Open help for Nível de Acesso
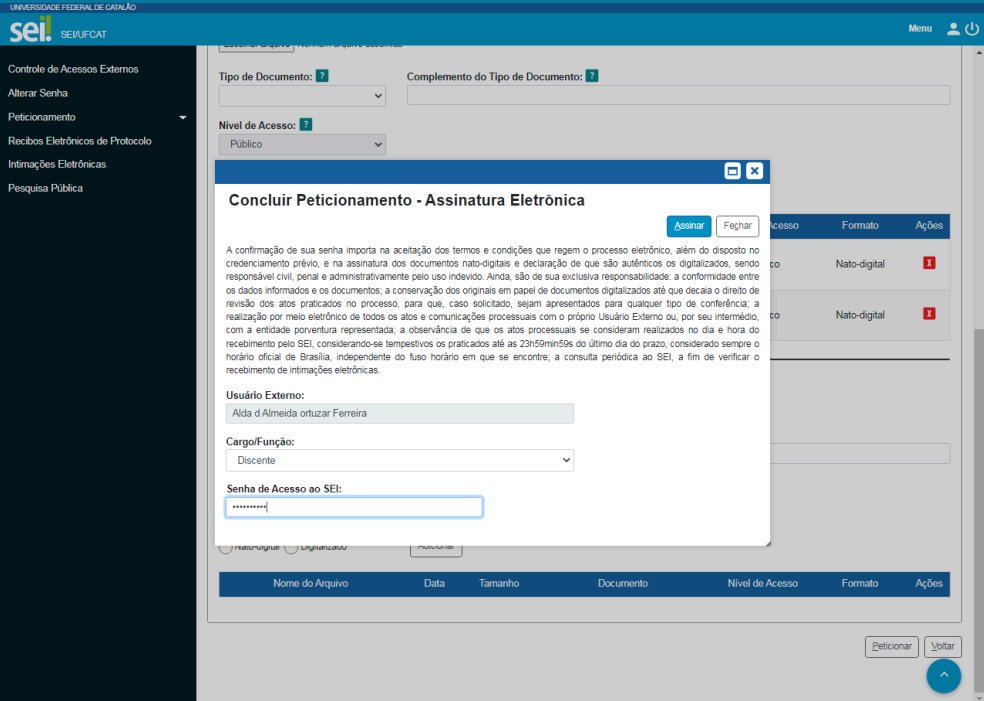Viewport: 984px width, 701px height. pos(306,124)
